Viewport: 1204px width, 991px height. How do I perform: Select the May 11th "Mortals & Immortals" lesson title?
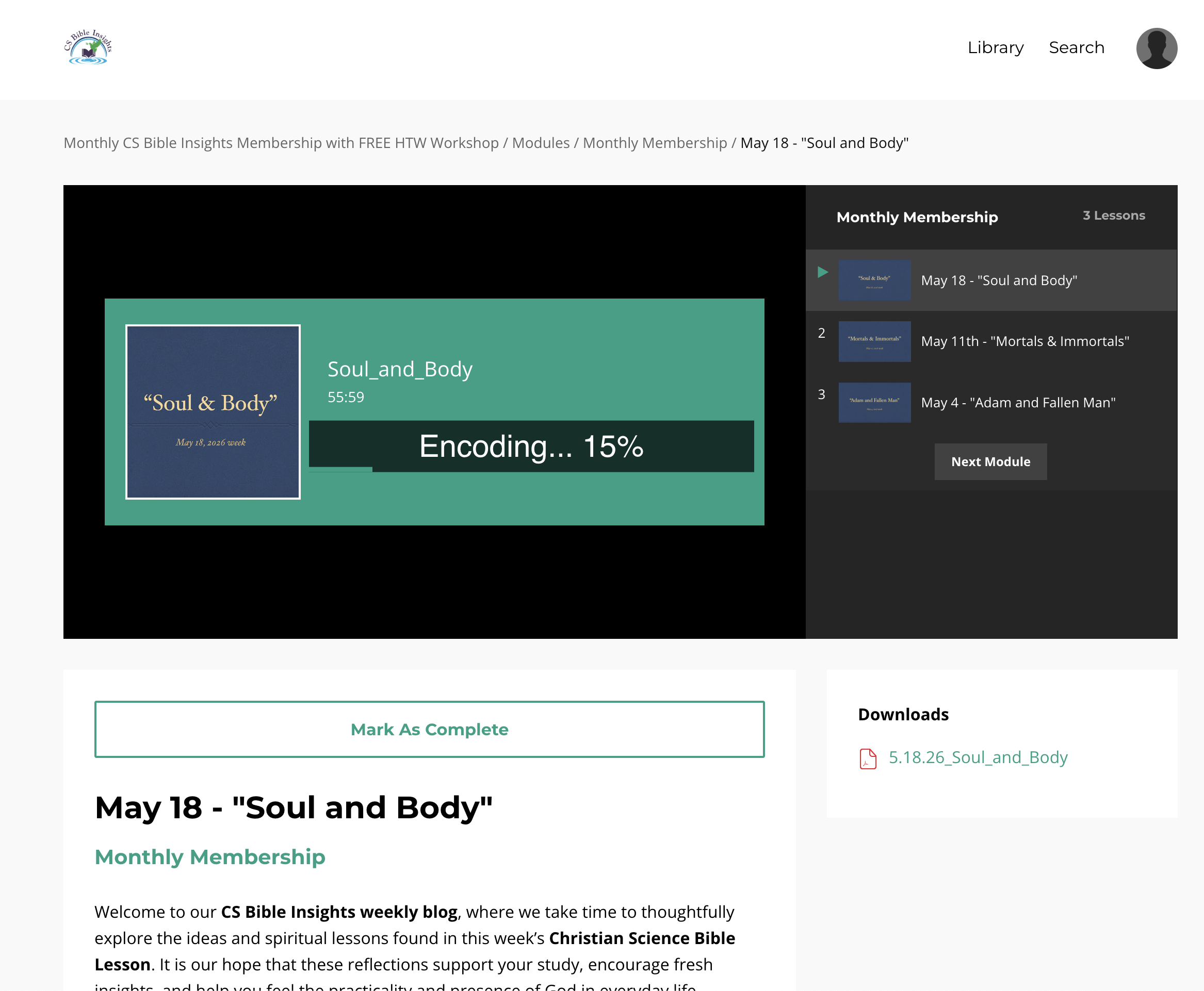(1025, 341)
